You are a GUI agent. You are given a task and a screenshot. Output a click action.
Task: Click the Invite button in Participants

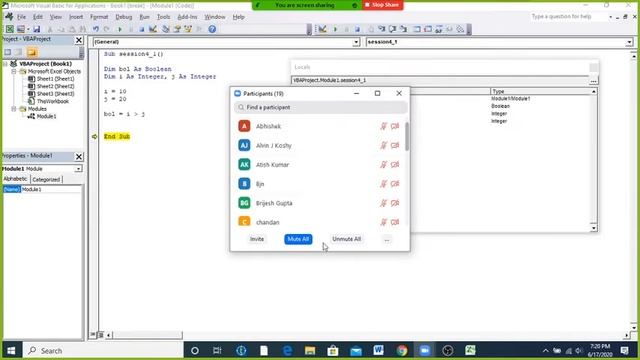[257, 239]
